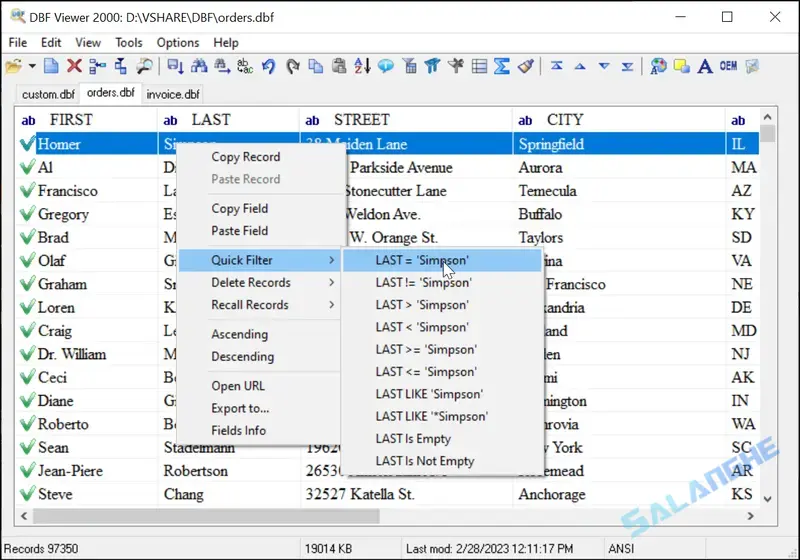Screen dimensions: 800x560
Task: Create a new file with the blank page icon
Action: 51,66
